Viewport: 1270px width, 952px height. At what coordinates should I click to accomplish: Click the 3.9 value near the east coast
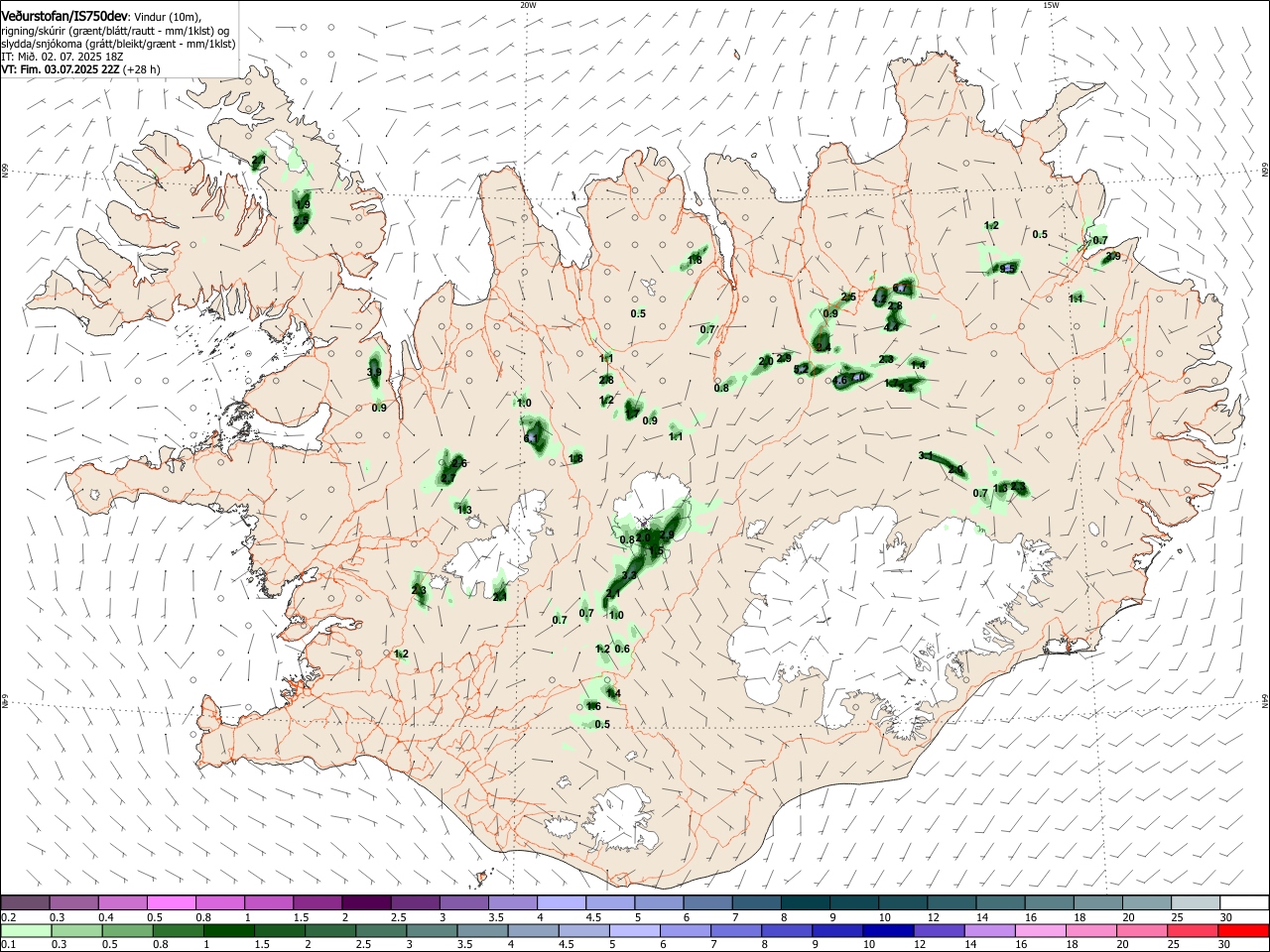pyautogui.click(x=1112, y=256)
